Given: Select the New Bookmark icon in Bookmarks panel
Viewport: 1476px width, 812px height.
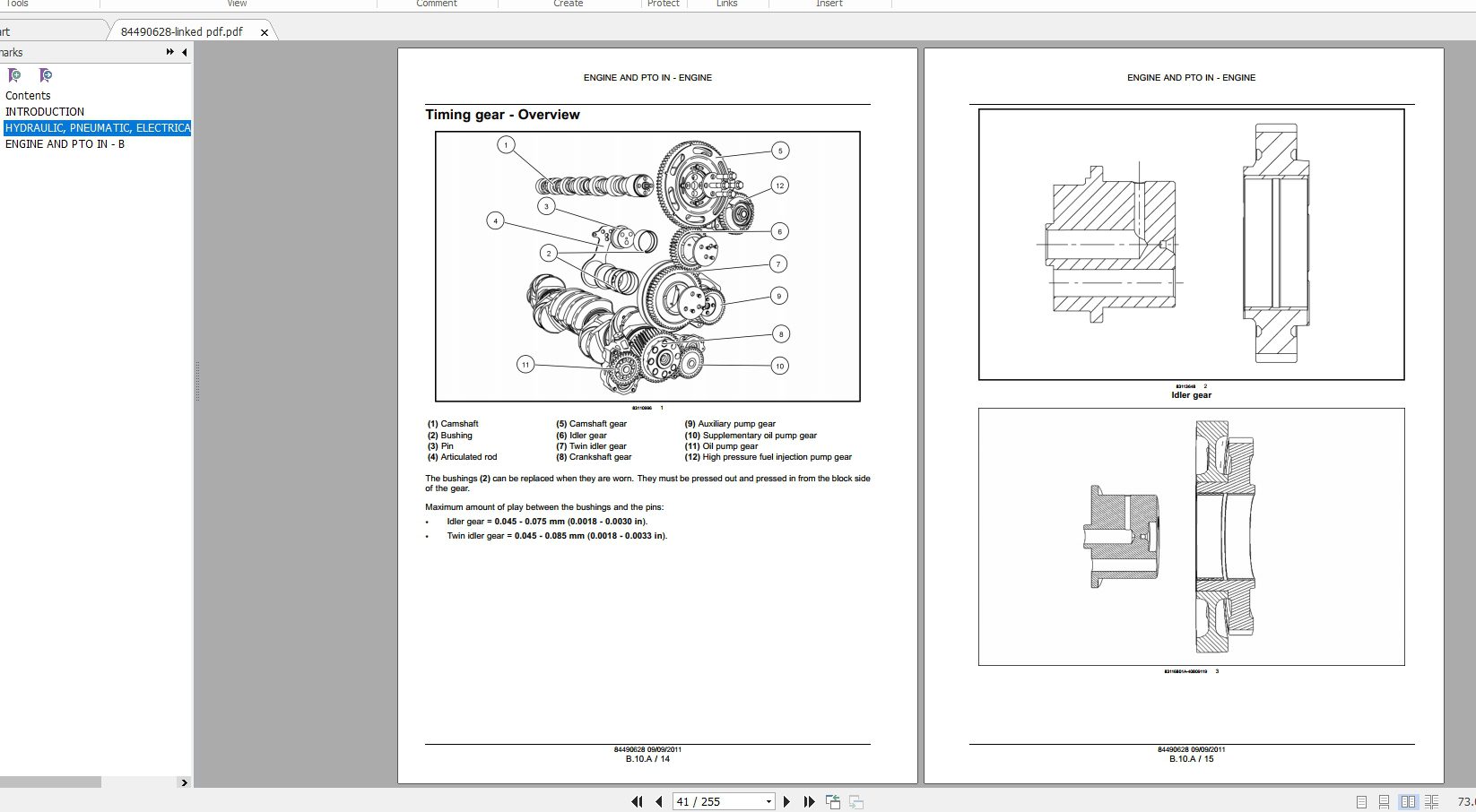Looking at the screenshot, I should (14, 75).
